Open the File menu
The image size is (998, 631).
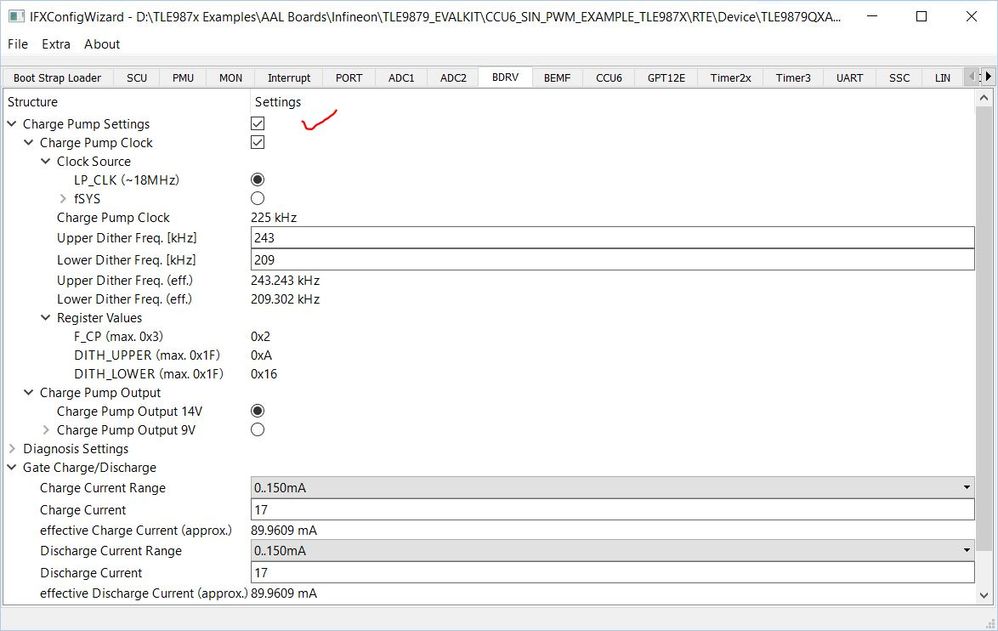17,44
